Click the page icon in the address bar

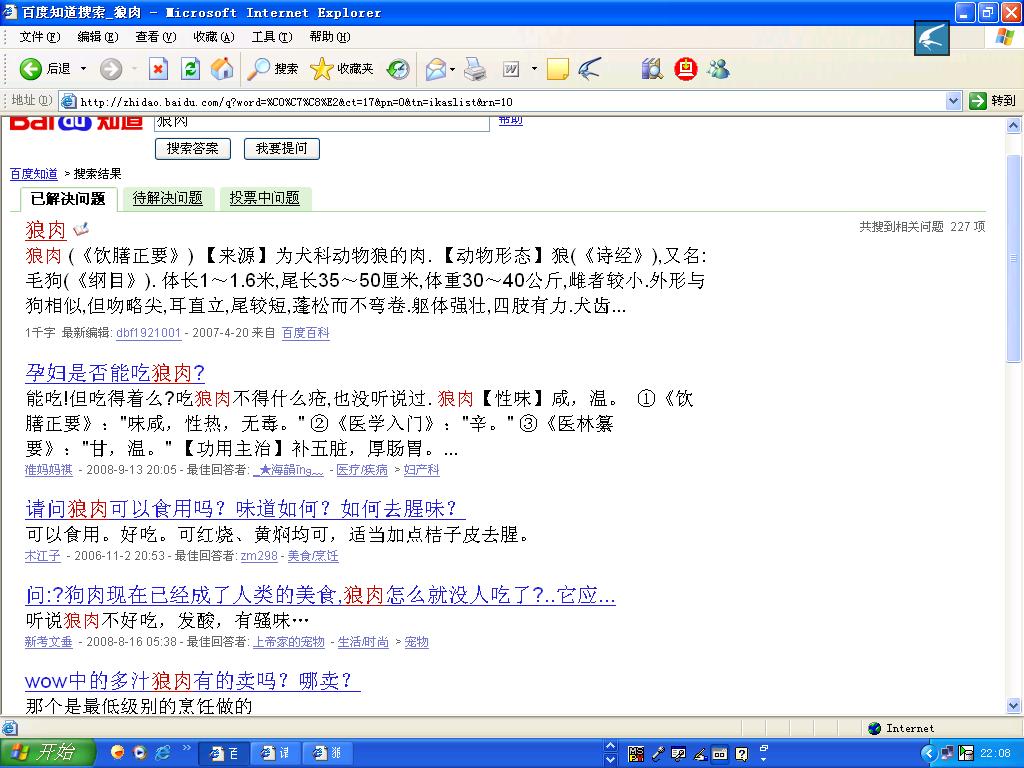tap(68, 101)
